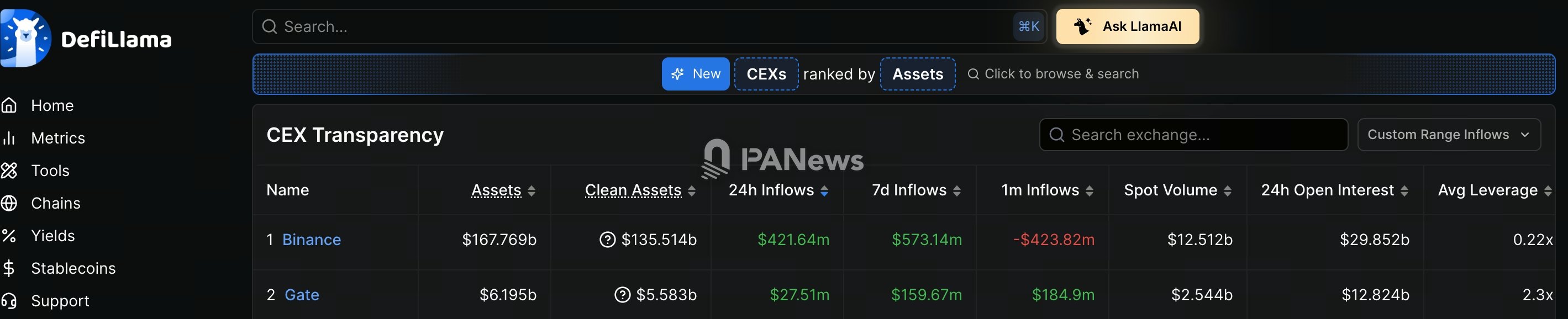Click the Chains globe icon
The image size is (1568, 319).
click(x=9, y=204)
